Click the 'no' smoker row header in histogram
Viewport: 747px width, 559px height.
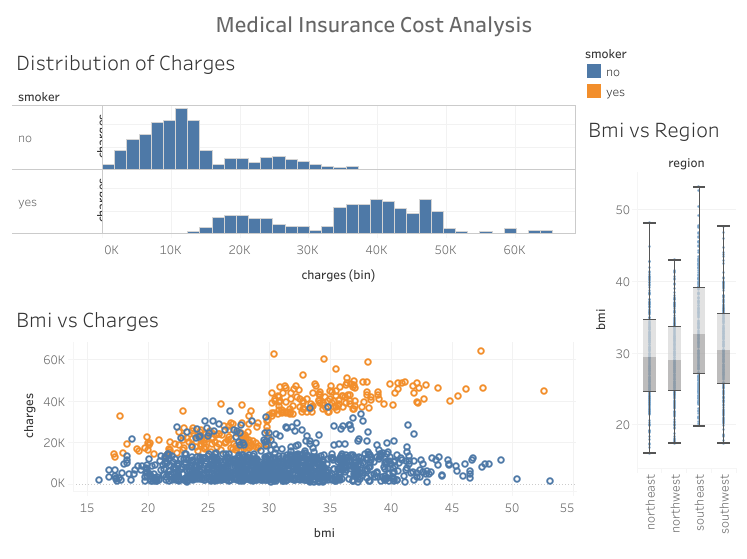tap(25, 138)
